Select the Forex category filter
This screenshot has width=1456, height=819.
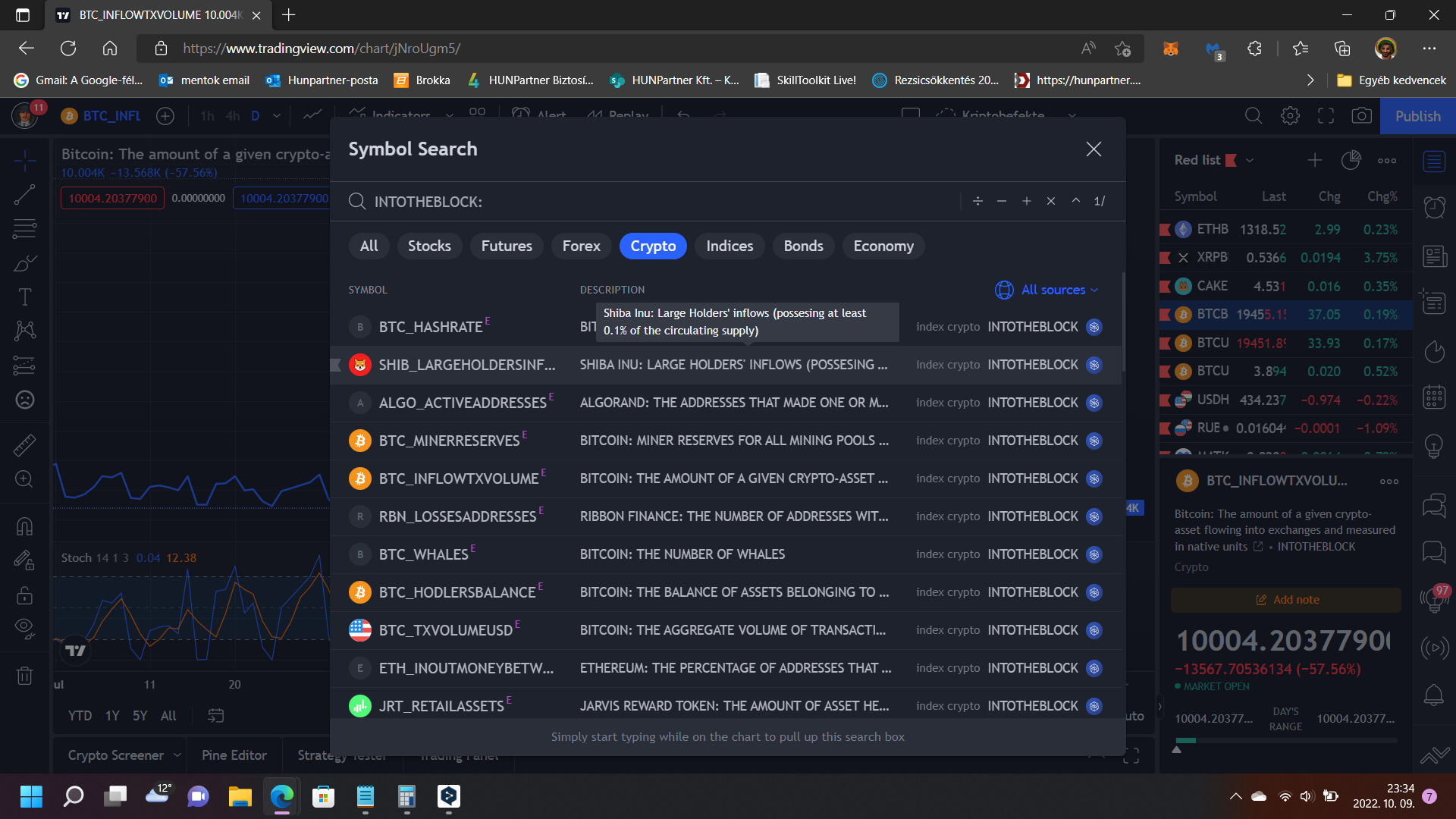coord(581,246)
